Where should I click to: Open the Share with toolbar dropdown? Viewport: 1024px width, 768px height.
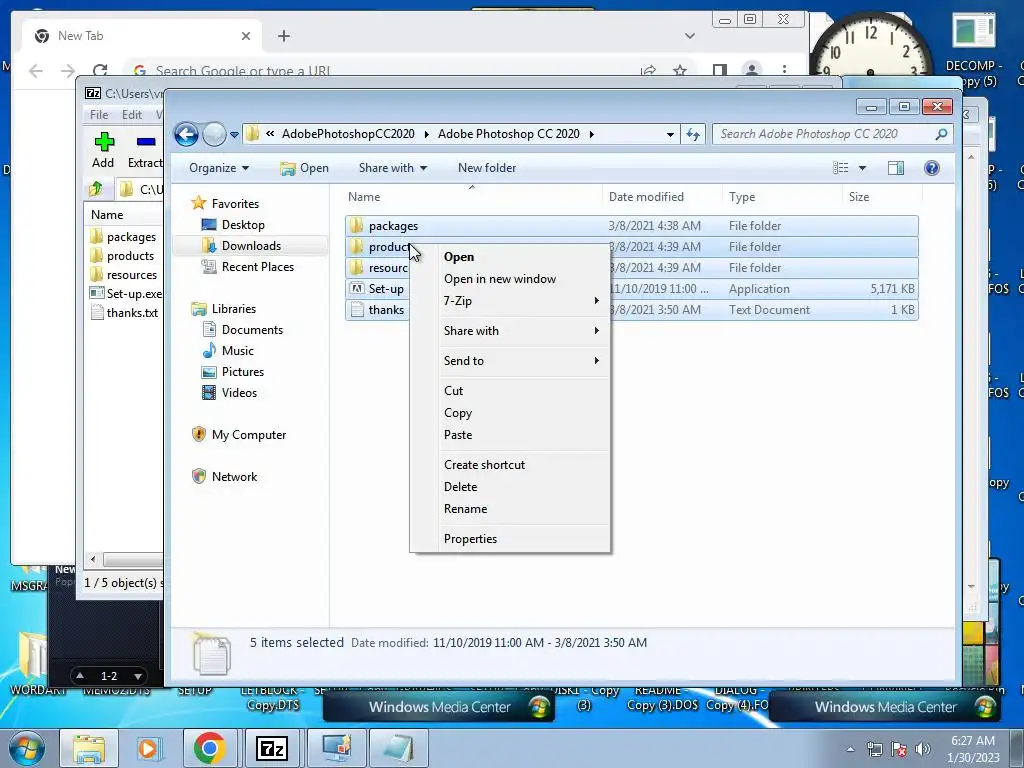pyautogui.click(x=392, y=168)
